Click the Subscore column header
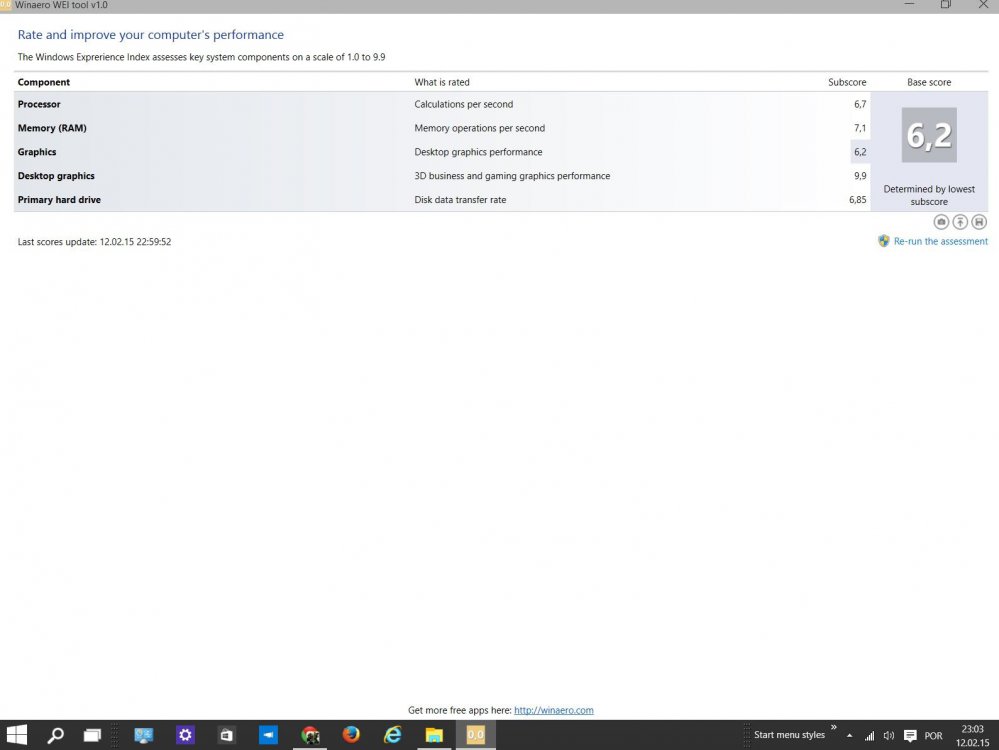Image resolution: width=999 pixels, height=750 pixels. (x=847, y=82)
